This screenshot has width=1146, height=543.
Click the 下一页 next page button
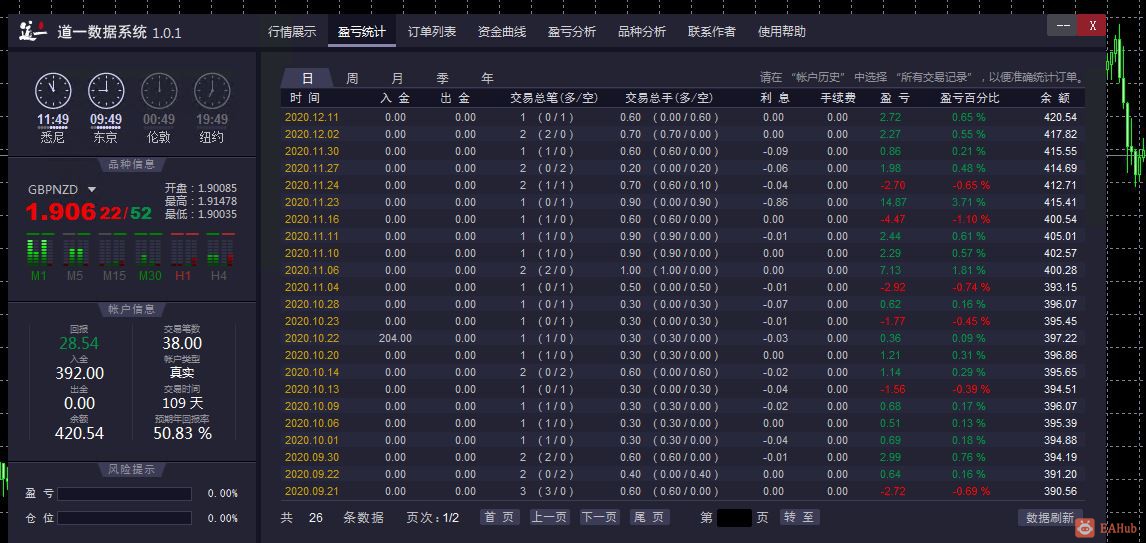coord(599,517)
